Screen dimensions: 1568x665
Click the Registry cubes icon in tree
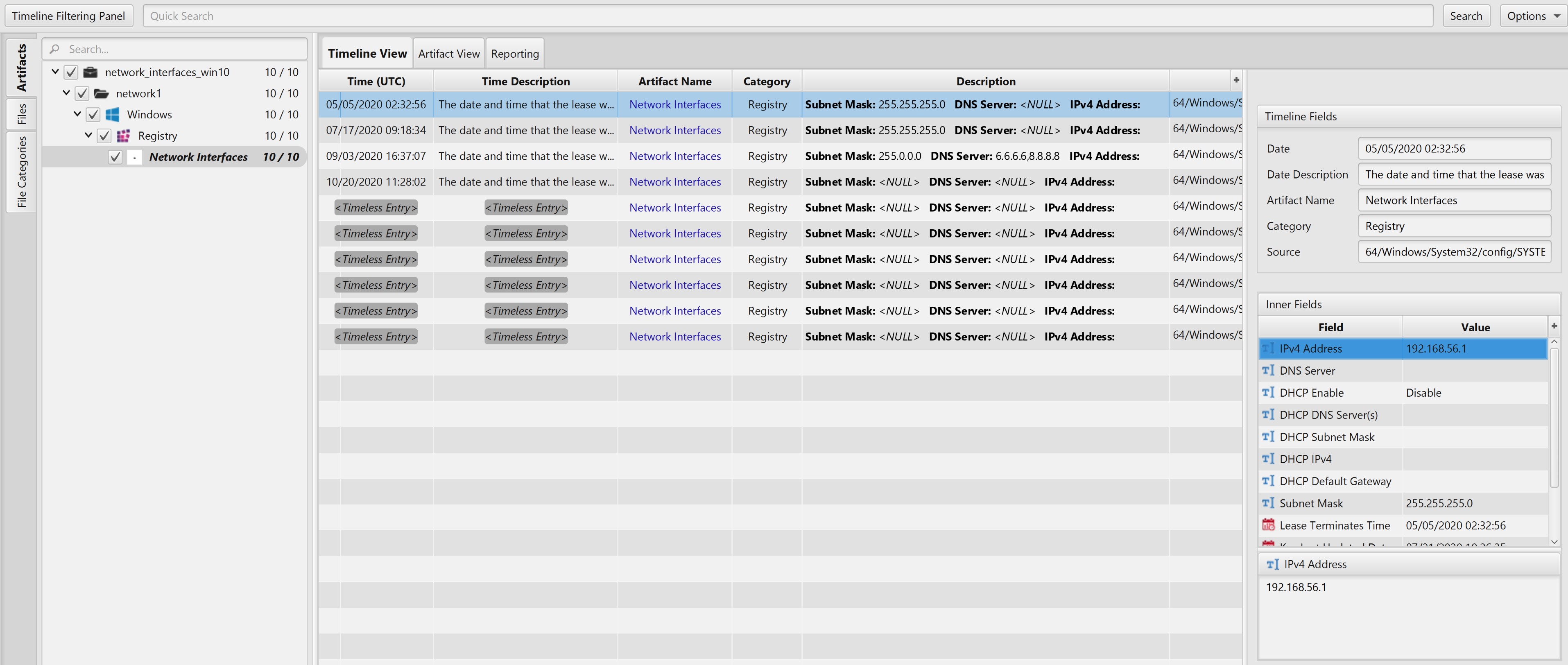tap(124, 136)
